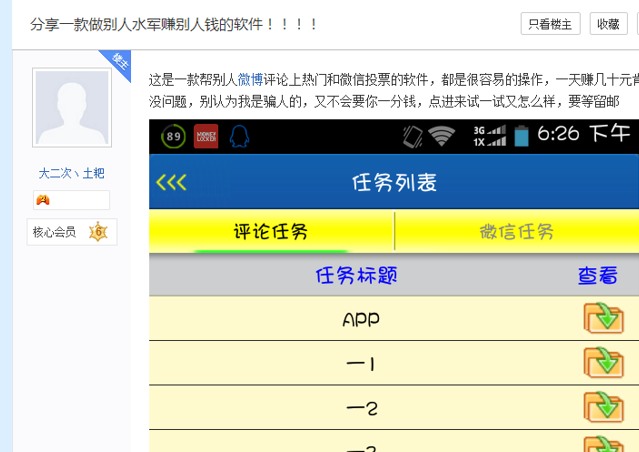Switch to the 评论任务 tab
Screen dimensions: 639x452
point(271,232)
